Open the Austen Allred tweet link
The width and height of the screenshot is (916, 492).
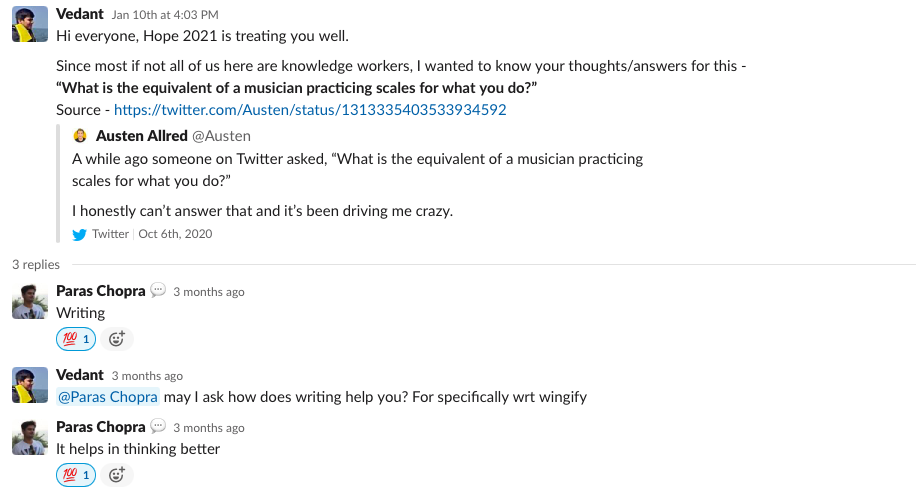tap(310, 110)
